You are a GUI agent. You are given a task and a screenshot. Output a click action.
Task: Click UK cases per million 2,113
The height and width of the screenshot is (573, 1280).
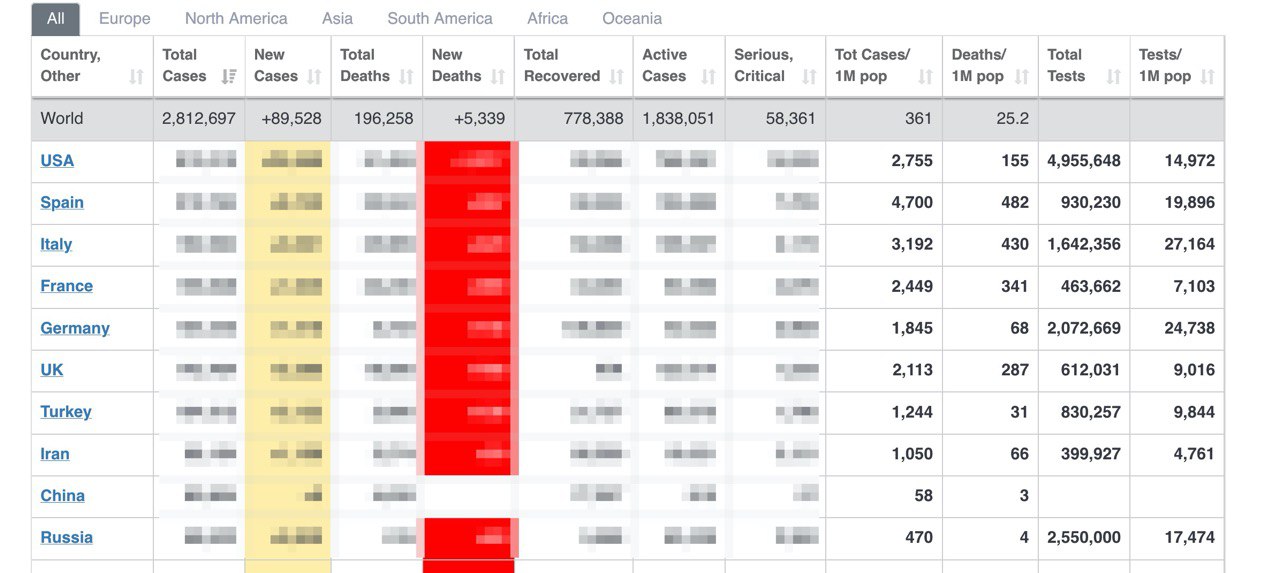coord(912,371)
